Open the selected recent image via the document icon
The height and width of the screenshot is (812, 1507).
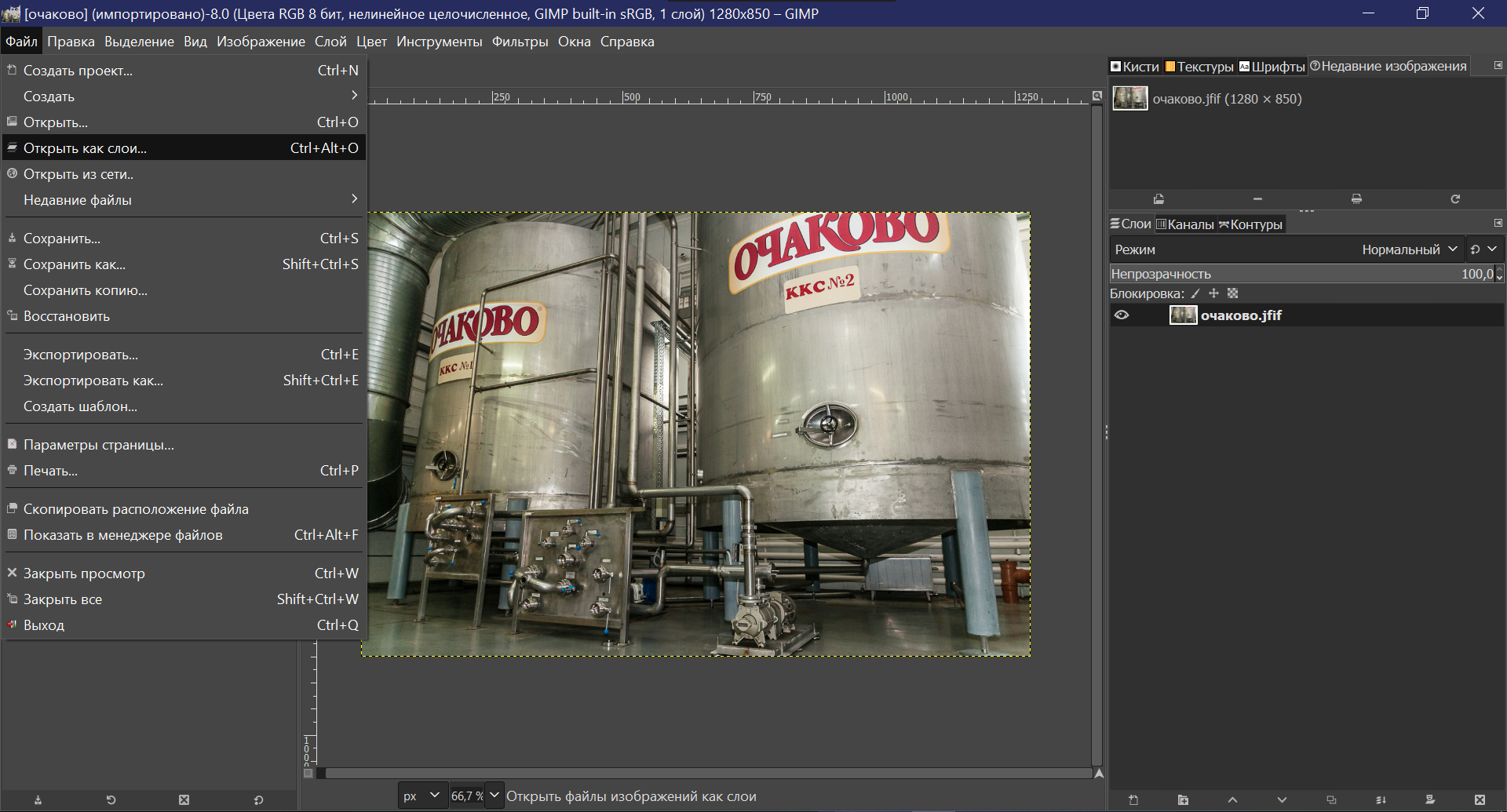1159,199
